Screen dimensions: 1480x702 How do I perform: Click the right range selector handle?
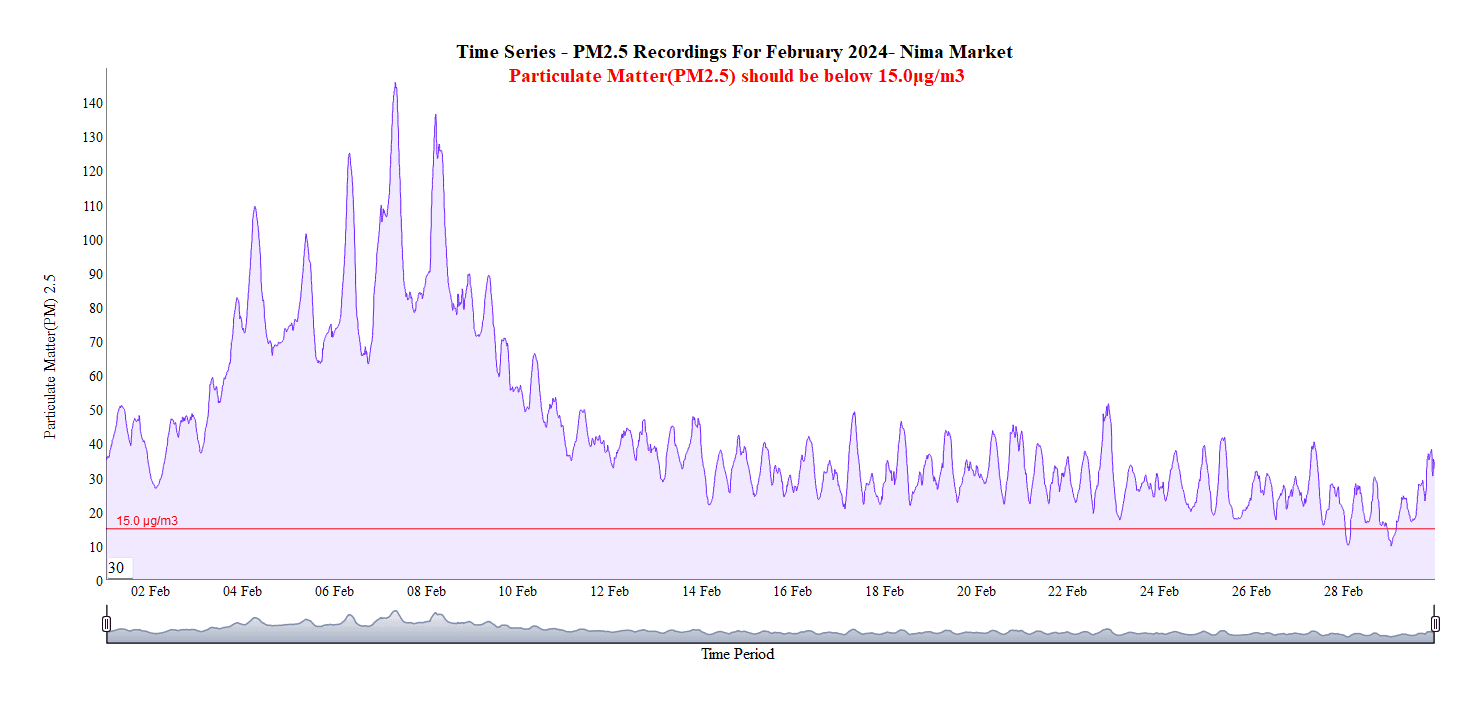pyautogui.click(x=1435, y=624)
